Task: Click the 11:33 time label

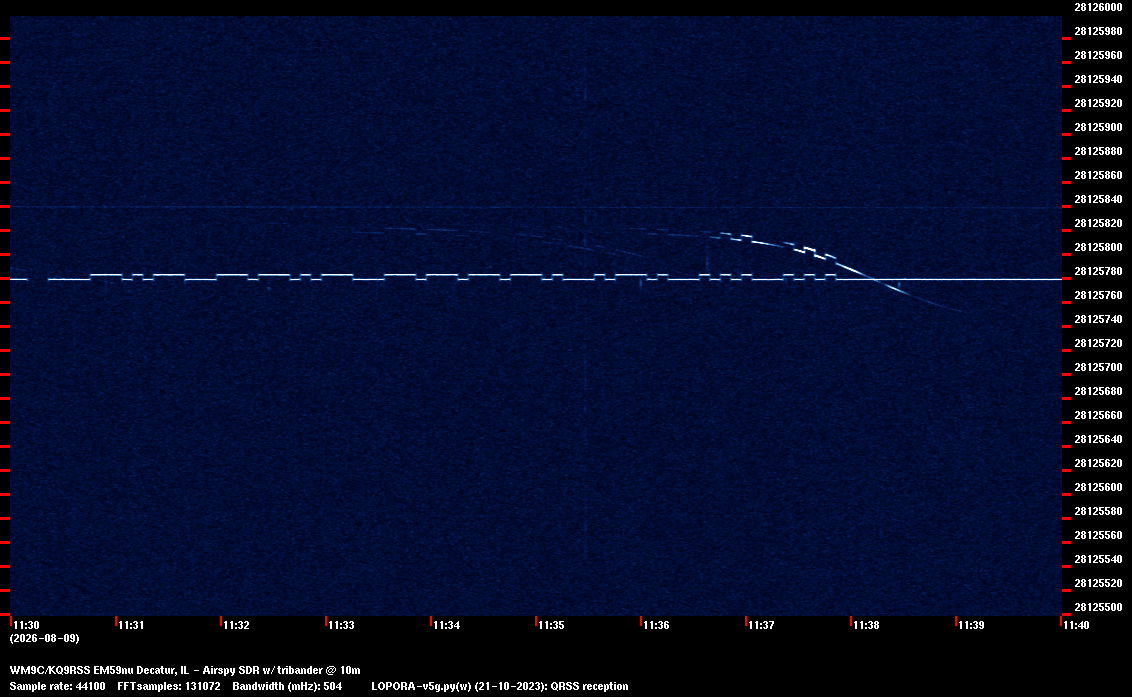Action: point(341,625)
